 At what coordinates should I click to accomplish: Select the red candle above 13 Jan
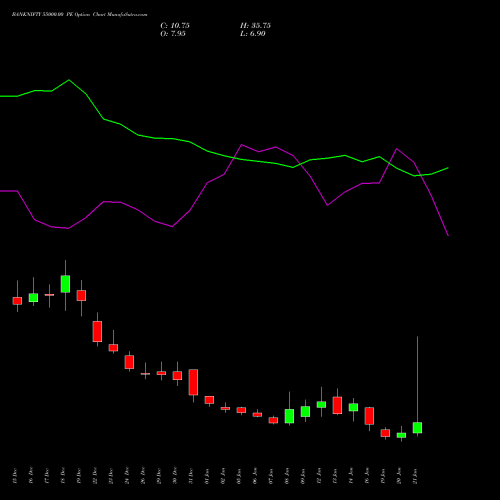click(x=337, y=405)
